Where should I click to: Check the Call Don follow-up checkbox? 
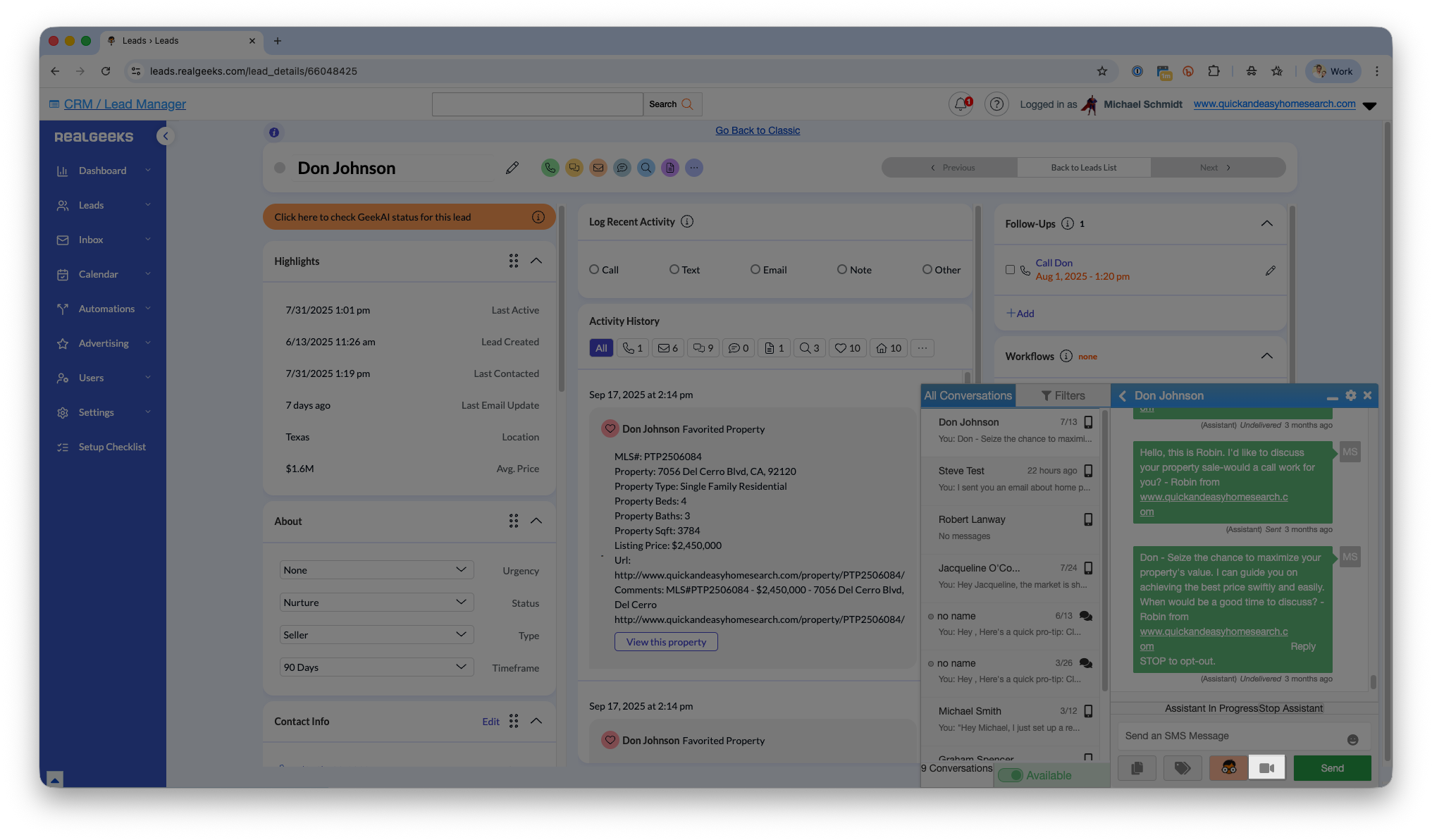click(x=1010, y=270)
